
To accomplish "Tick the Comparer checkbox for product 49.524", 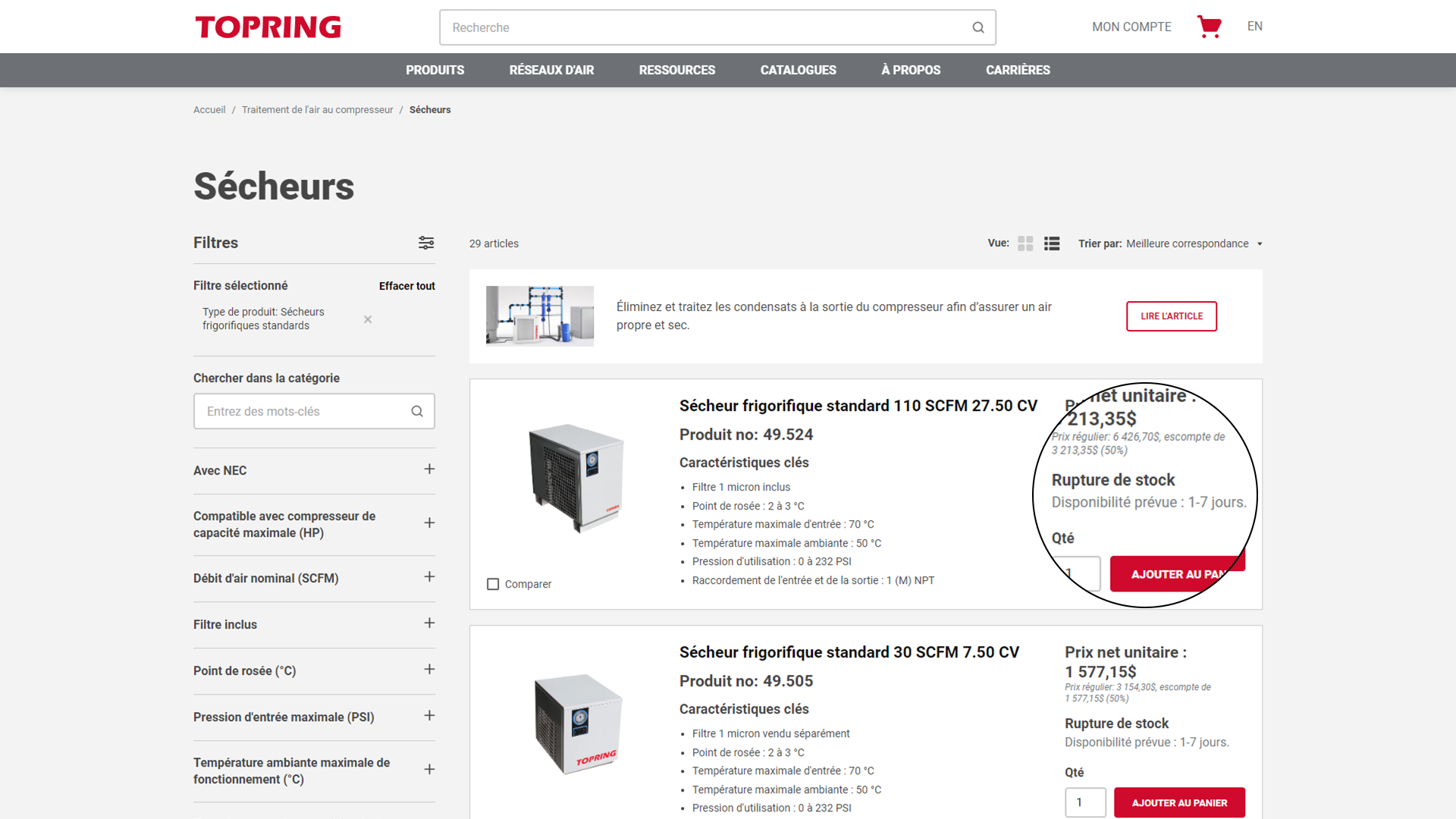I will coord(493,584).
